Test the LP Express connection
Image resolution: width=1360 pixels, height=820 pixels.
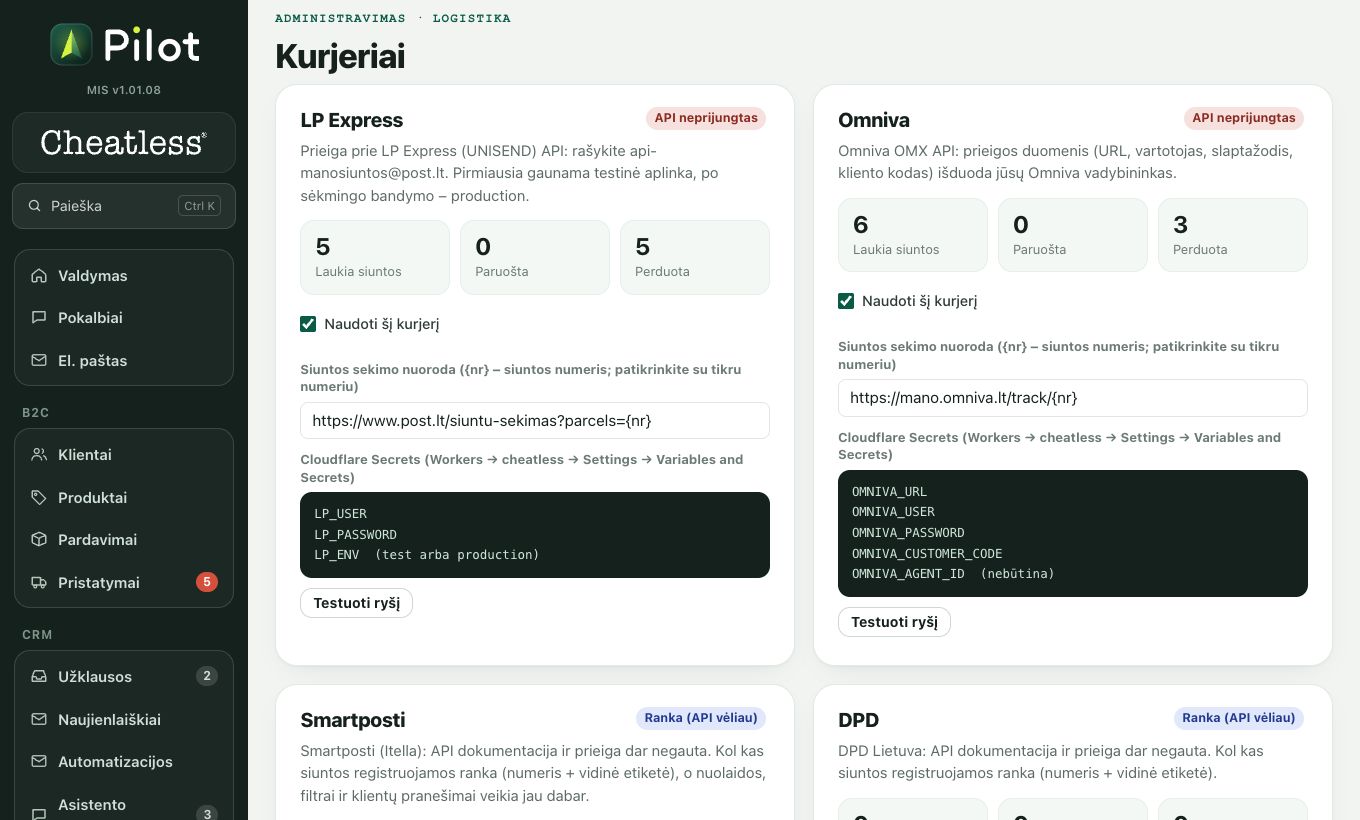tap(356, 603)
